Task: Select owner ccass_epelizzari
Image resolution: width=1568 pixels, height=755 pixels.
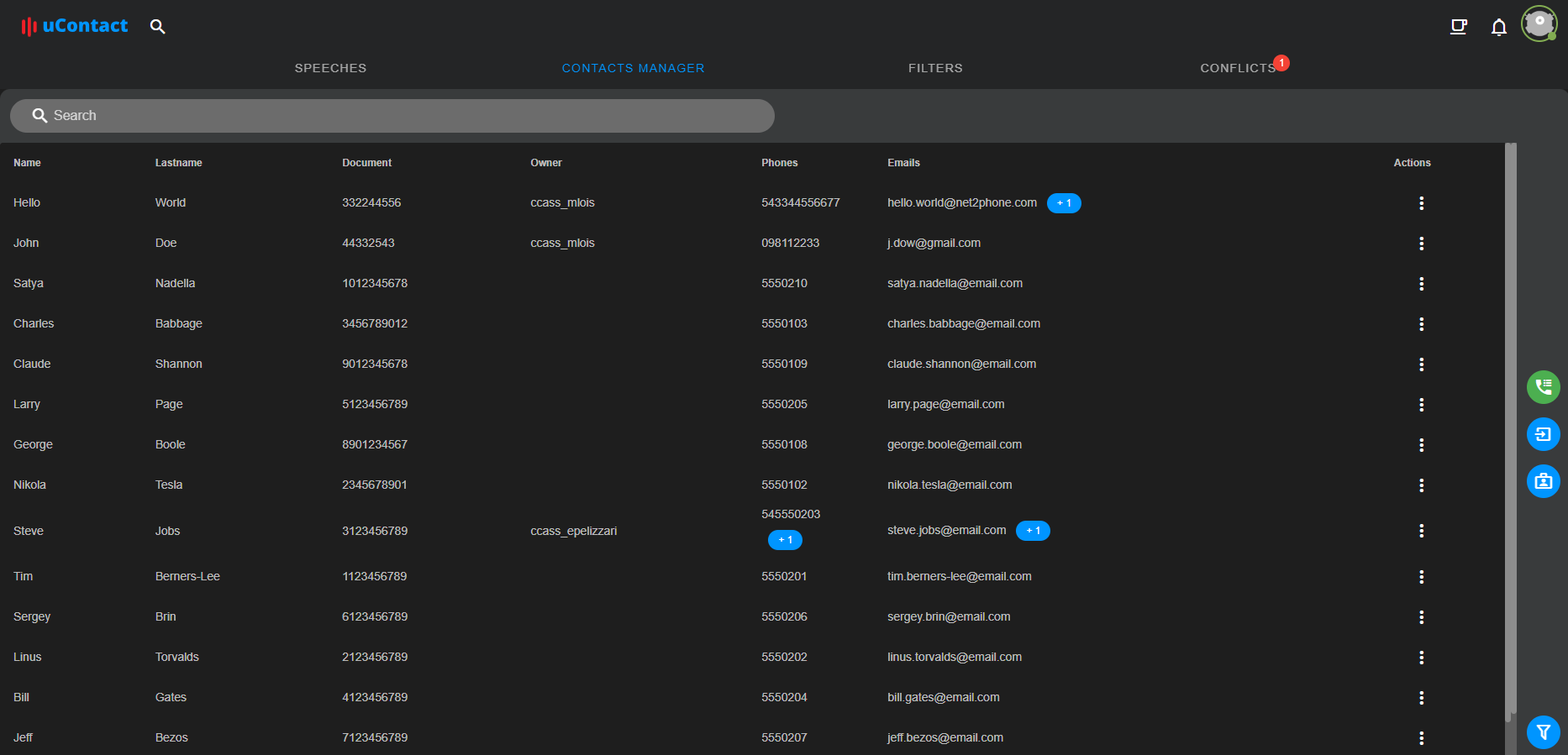Action: 573,531
